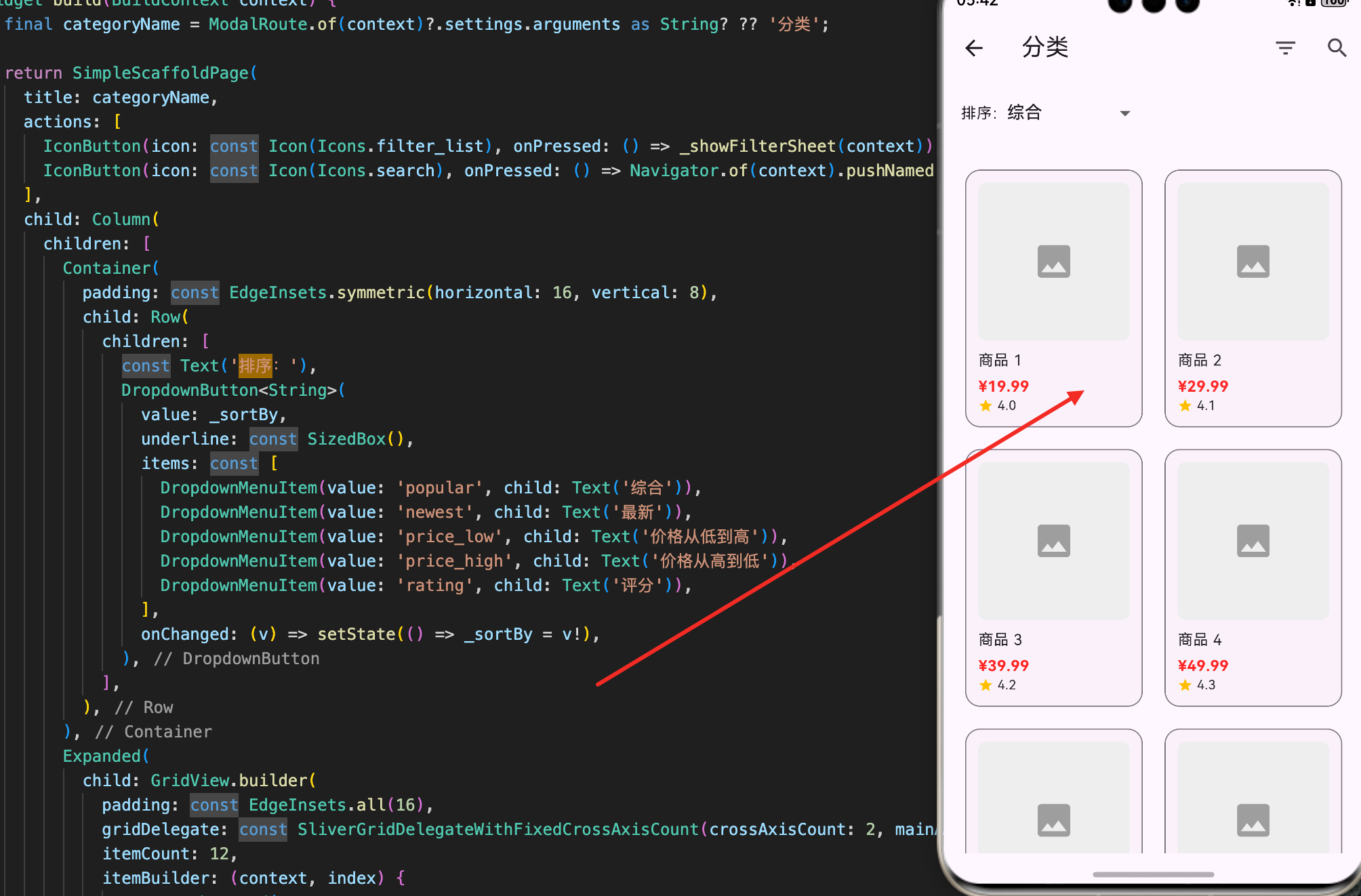This screenshot has width=1361, height=896.
Task: Click the highlighted '排序' string in the code
Action: click(255, 366)
